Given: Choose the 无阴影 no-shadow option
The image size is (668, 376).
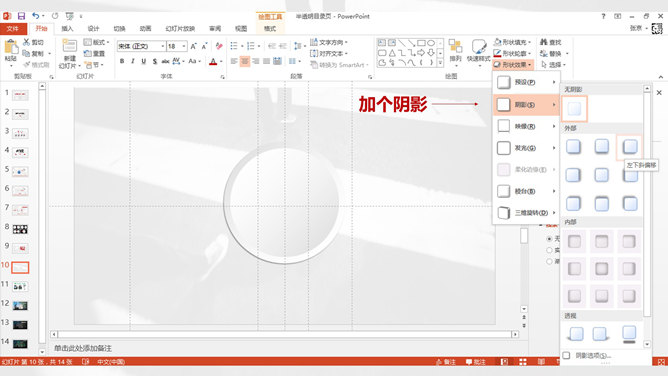Looking at the screenshot, I should pos(574,109).
